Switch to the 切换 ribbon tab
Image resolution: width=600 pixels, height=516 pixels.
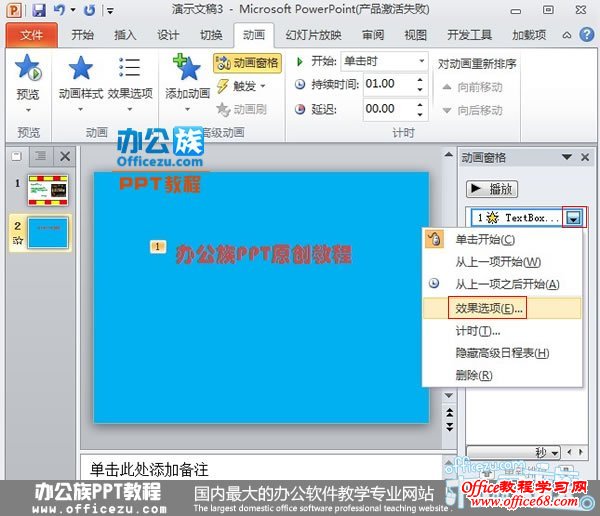211,35
